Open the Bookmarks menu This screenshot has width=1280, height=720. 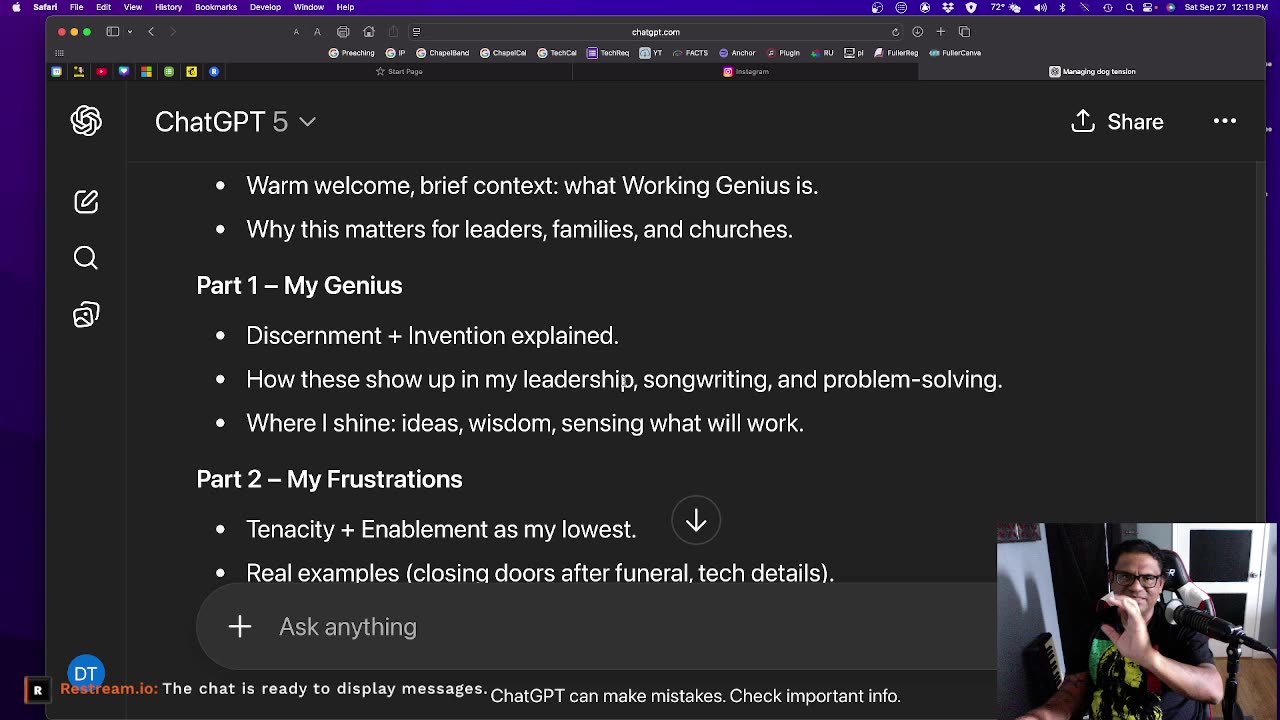216,7
